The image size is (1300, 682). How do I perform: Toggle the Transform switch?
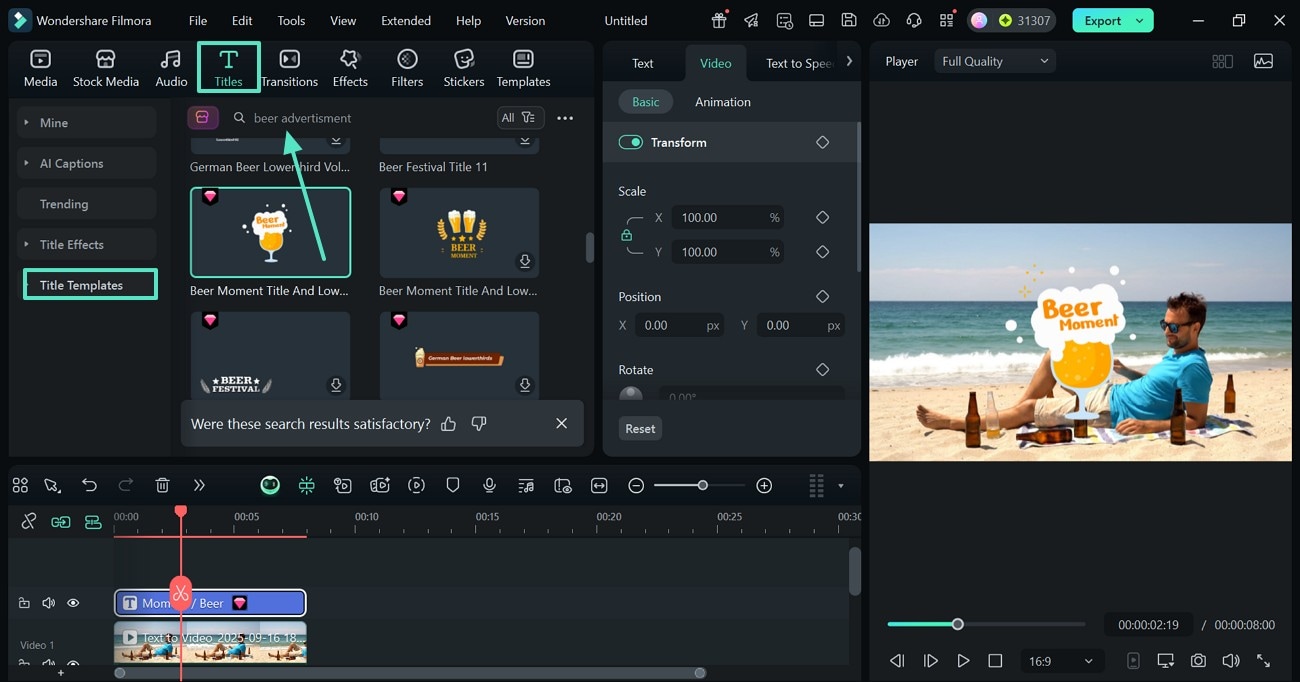pyautogui.click(x=631, y=142)
